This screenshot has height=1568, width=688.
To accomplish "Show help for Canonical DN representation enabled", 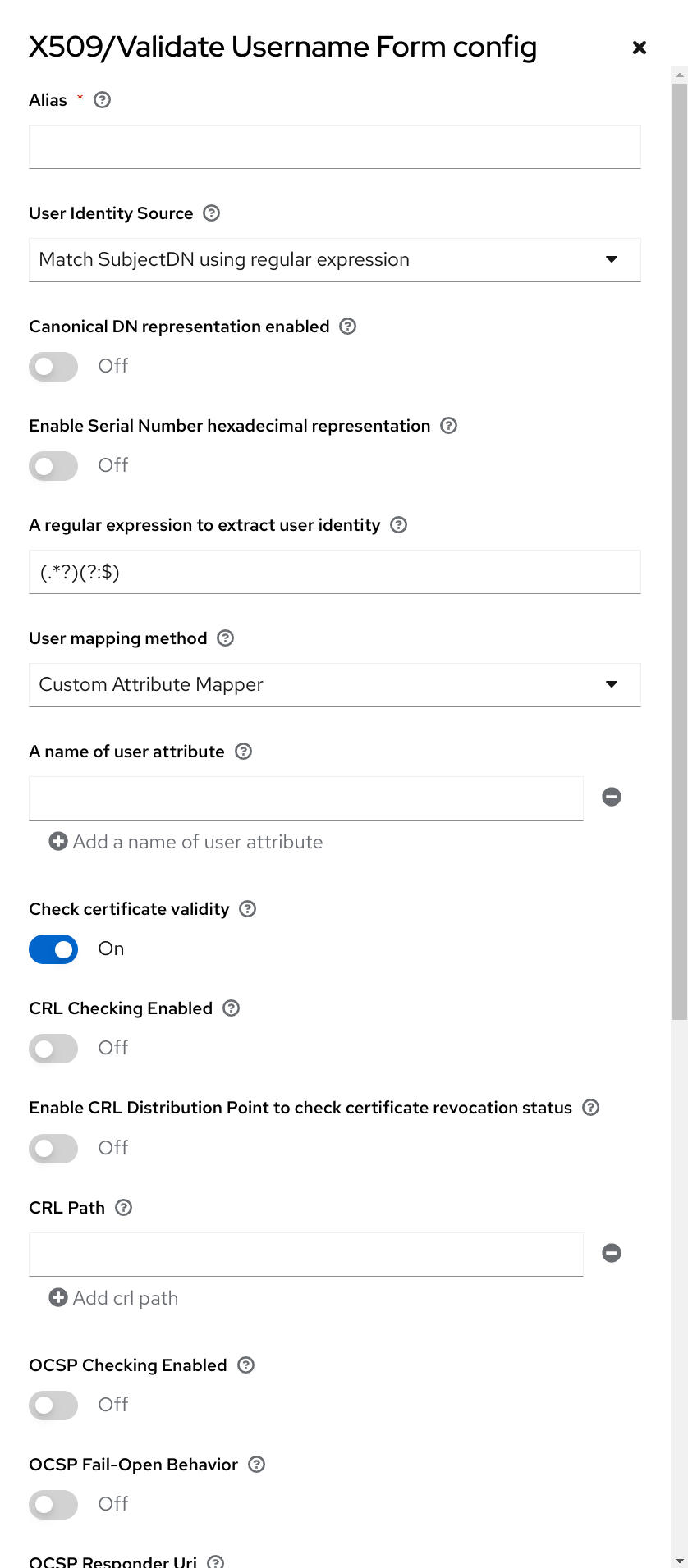I will coord(348,327).
